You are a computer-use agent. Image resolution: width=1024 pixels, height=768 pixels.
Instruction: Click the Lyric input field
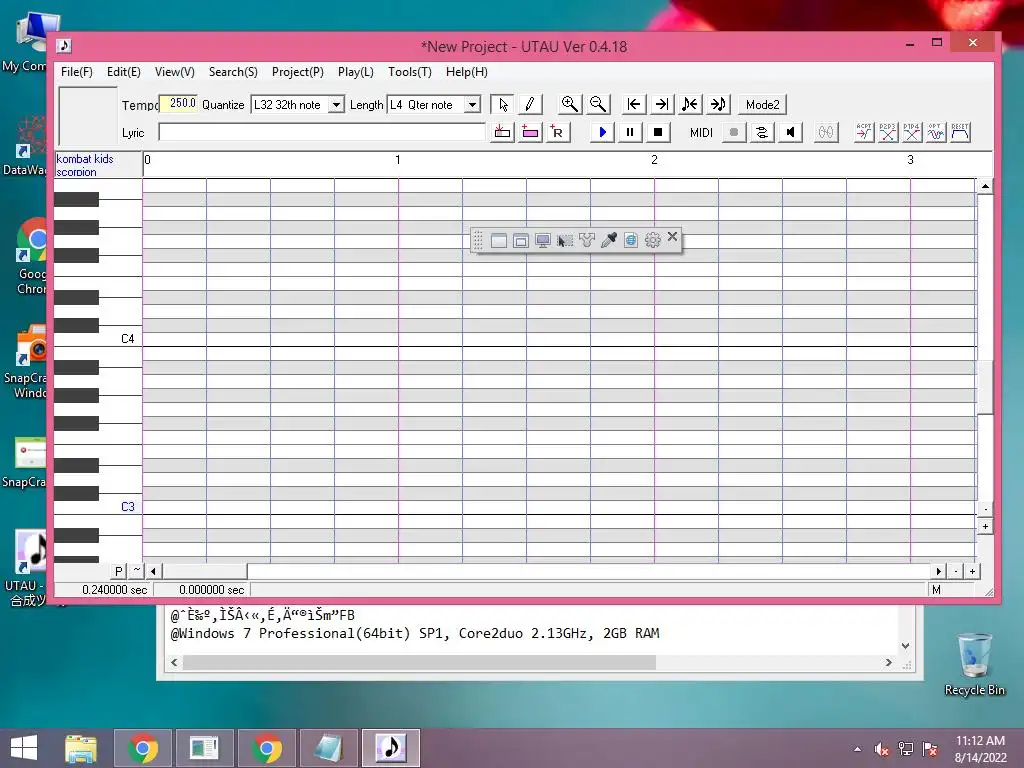click(x=322, y=133)
